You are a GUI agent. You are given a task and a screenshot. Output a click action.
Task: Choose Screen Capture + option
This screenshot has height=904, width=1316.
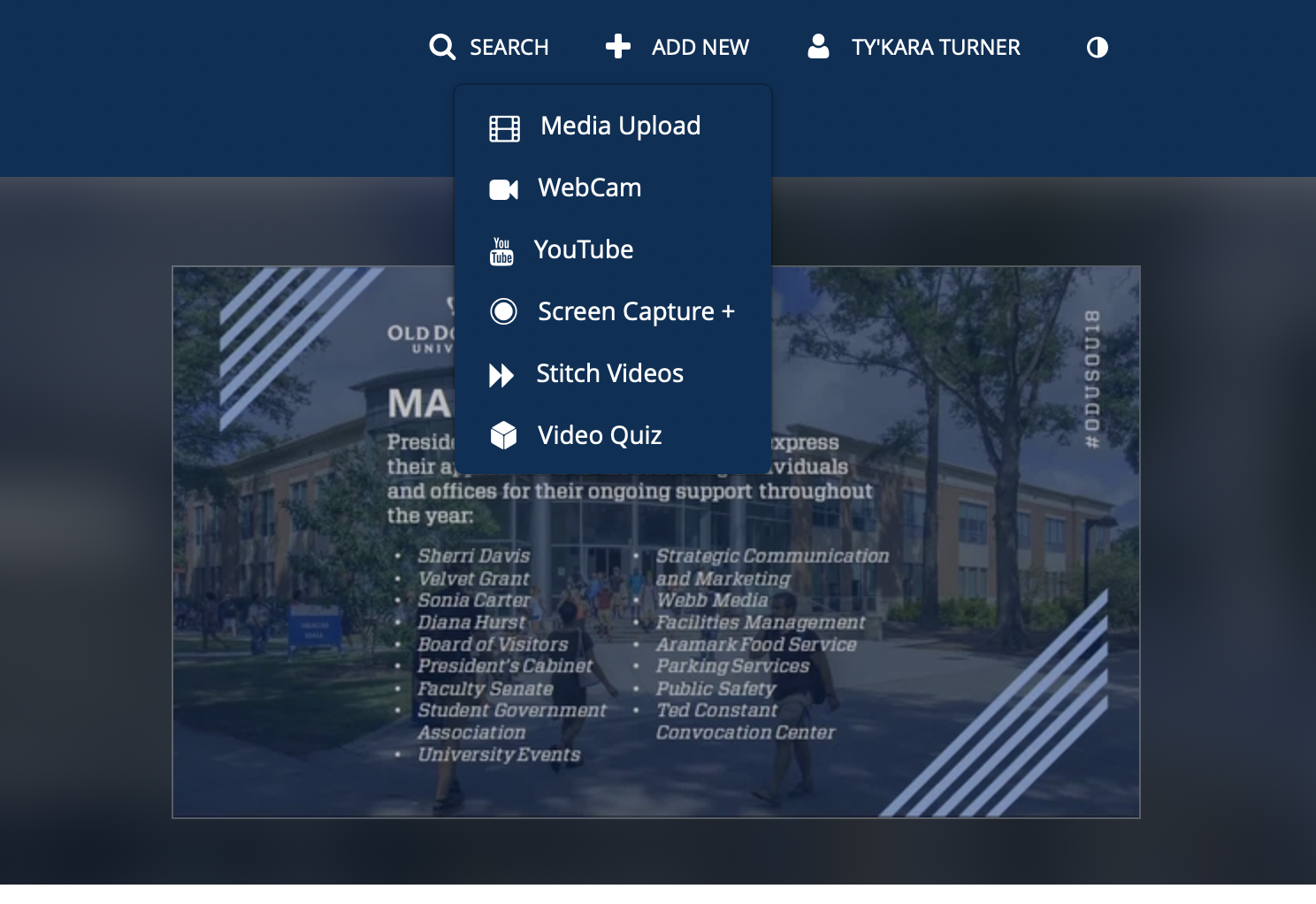[637, 311]
